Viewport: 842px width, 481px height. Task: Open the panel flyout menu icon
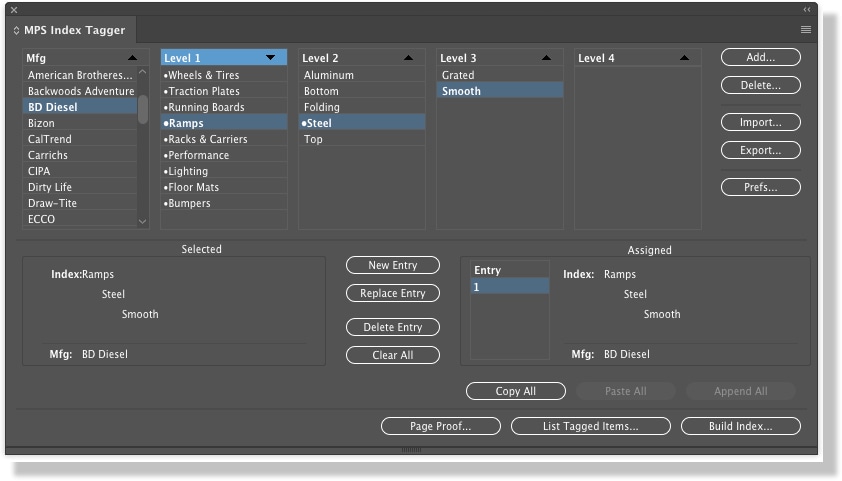(x=805, y=30)
